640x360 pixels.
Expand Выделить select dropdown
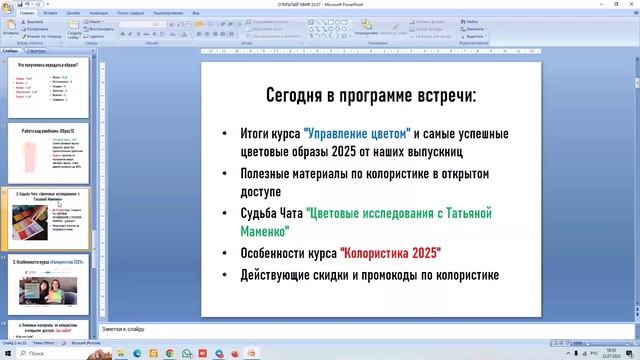pyautogui.click(x=473, y=36)
